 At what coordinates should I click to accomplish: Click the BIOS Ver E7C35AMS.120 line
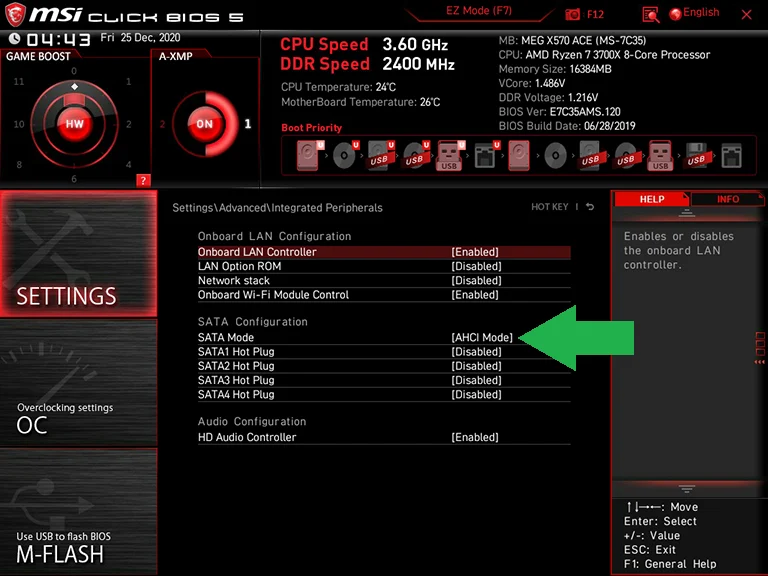point(559,112)
